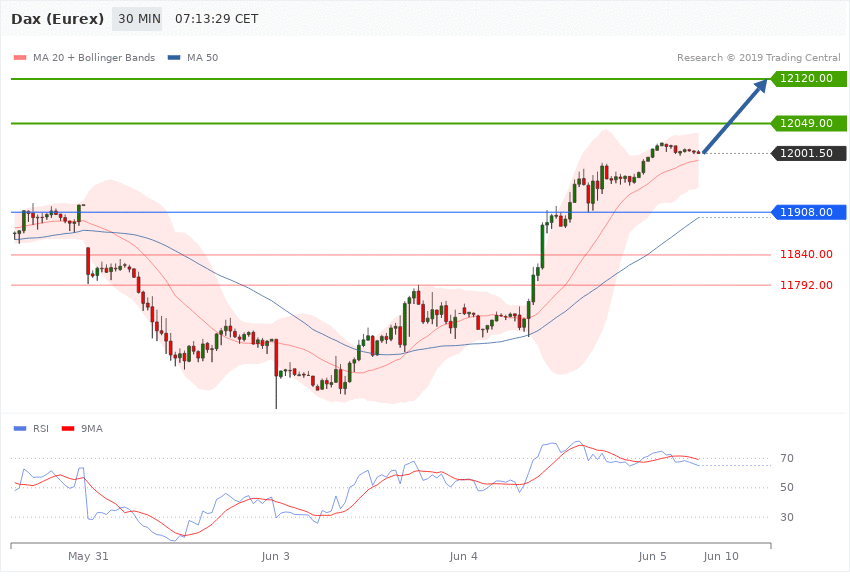Click the 9MA legend label

(x=92, y=429)
